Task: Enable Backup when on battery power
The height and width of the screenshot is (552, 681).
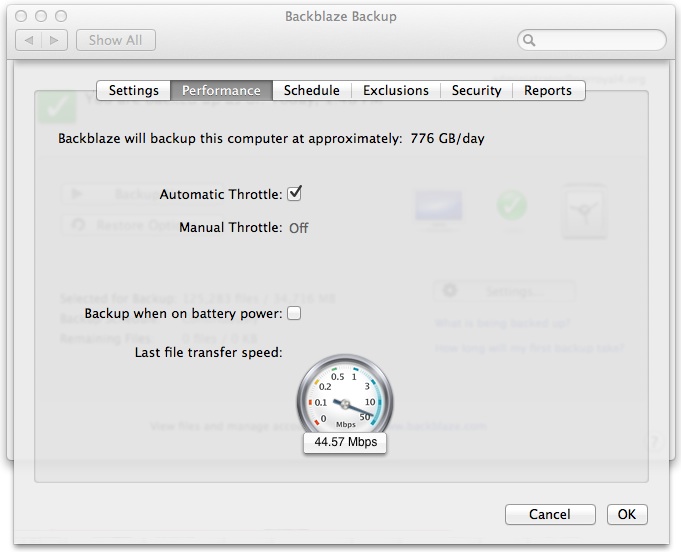Action: coord(294,313)
